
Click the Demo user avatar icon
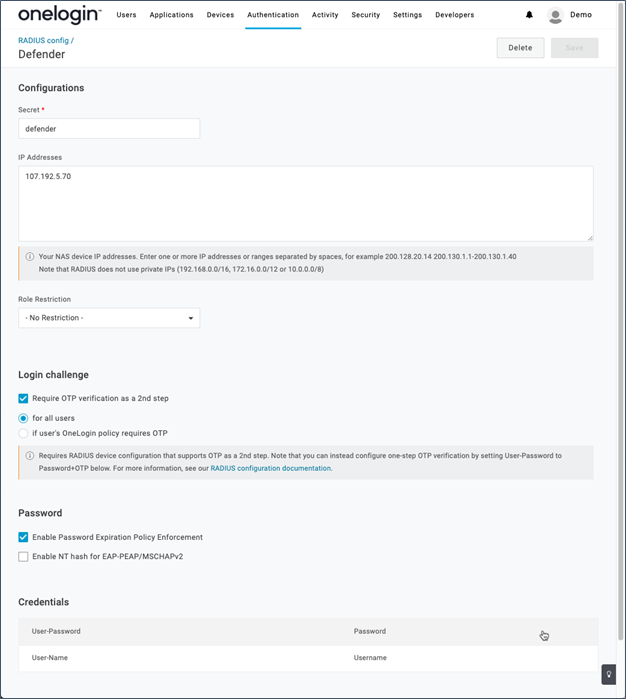coord(555,15)
